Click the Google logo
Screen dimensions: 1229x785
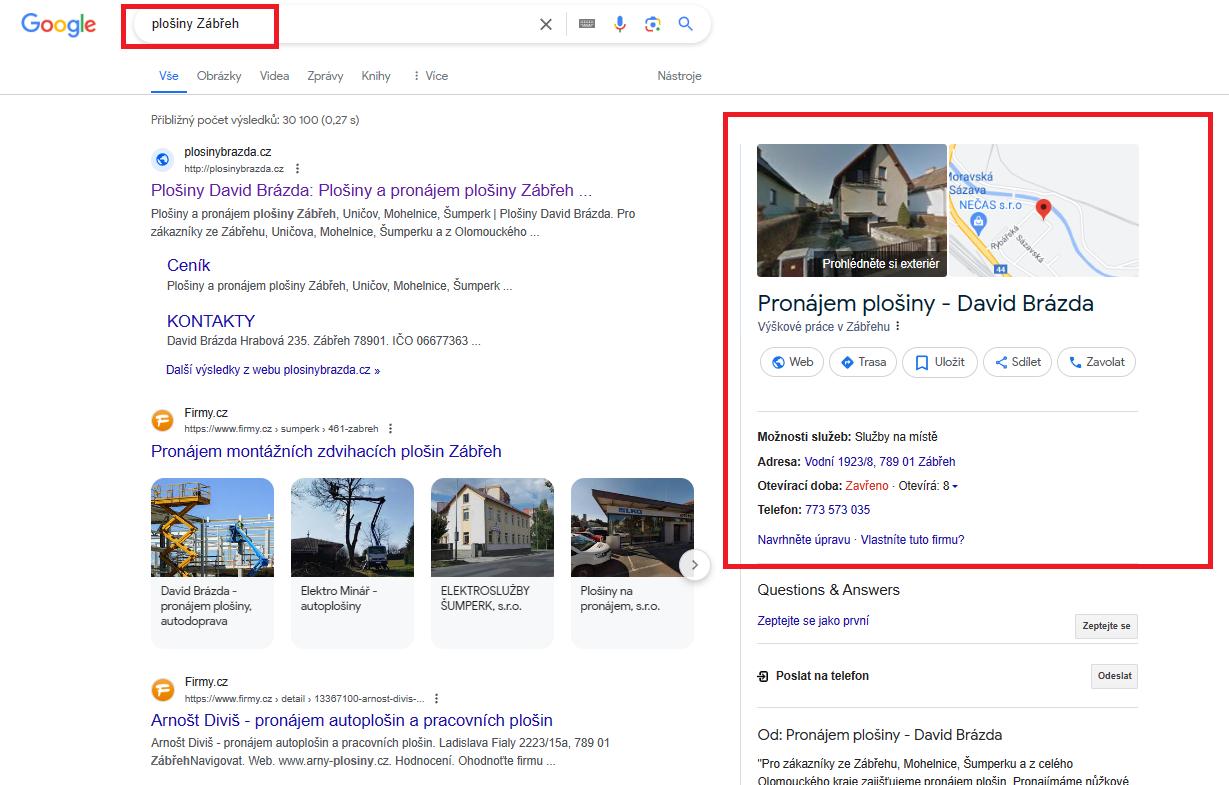59,25
